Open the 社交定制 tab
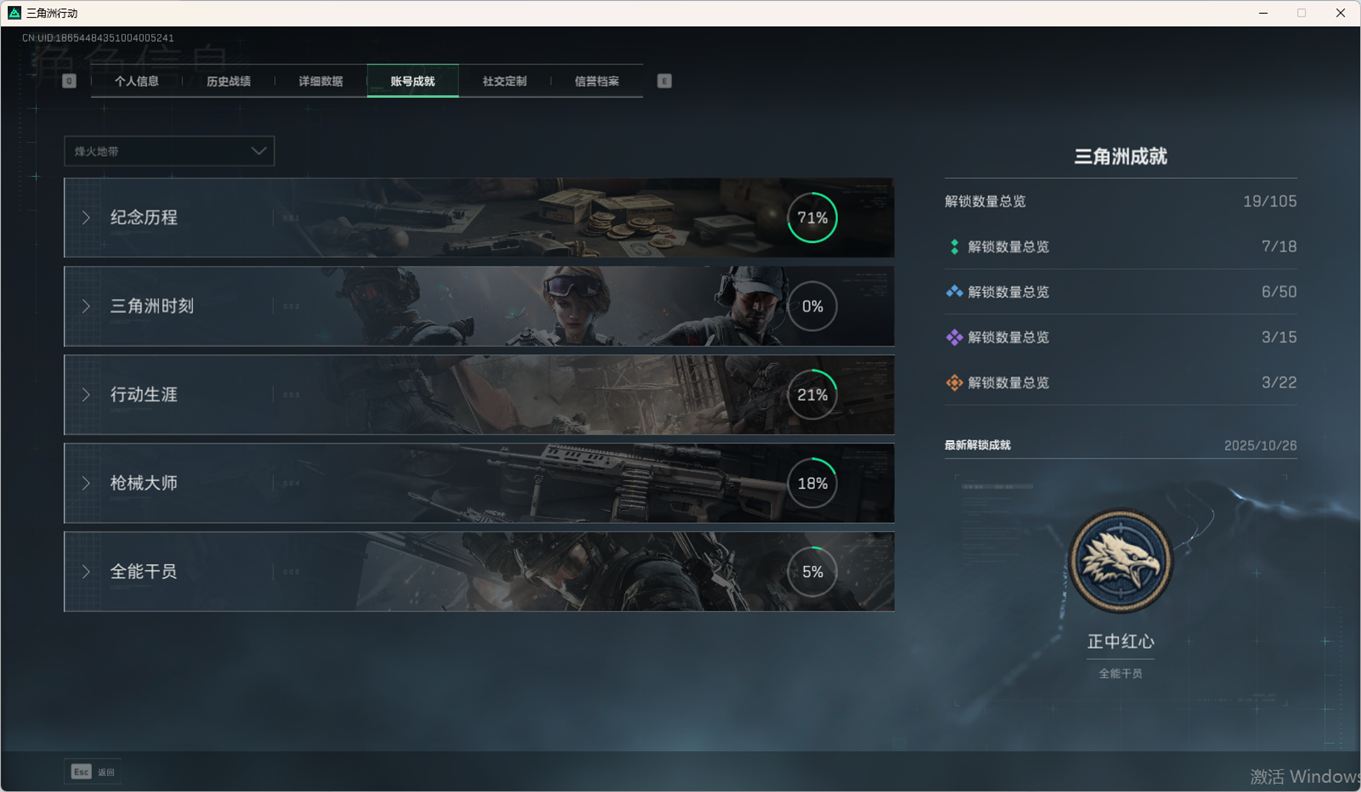 click(x=504, y=81)
